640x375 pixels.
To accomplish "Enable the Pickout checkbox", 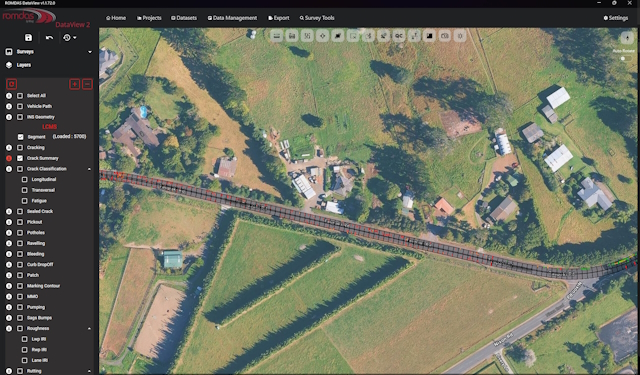I will pos(20,222).
